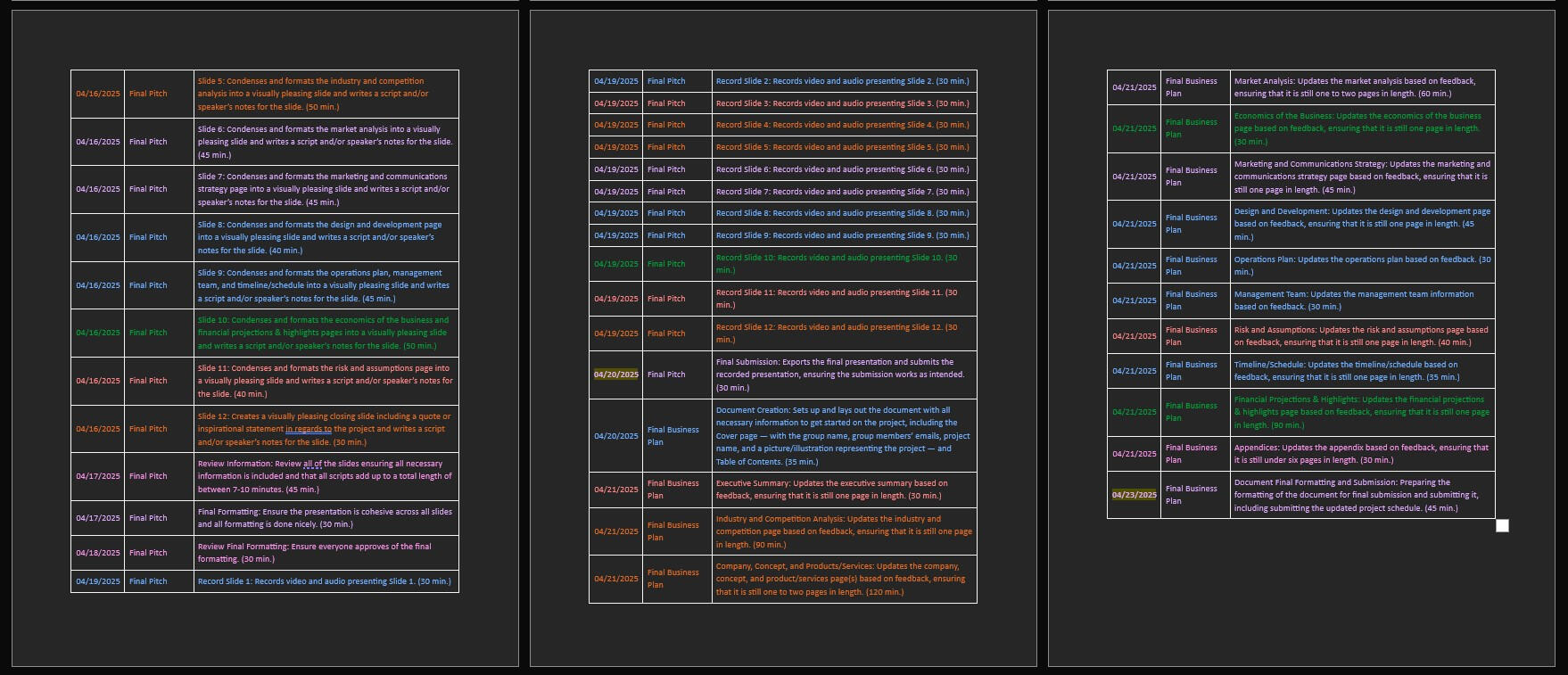
Task: Click the Document Creation description cell
Action: tap(842, 436)
